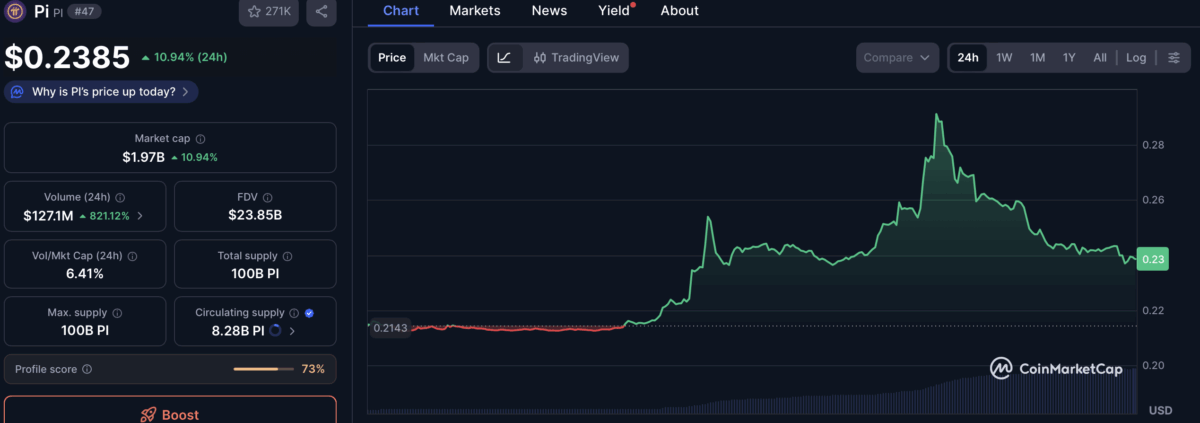Expand circulating supply details chevron

(x=292, y=331)
